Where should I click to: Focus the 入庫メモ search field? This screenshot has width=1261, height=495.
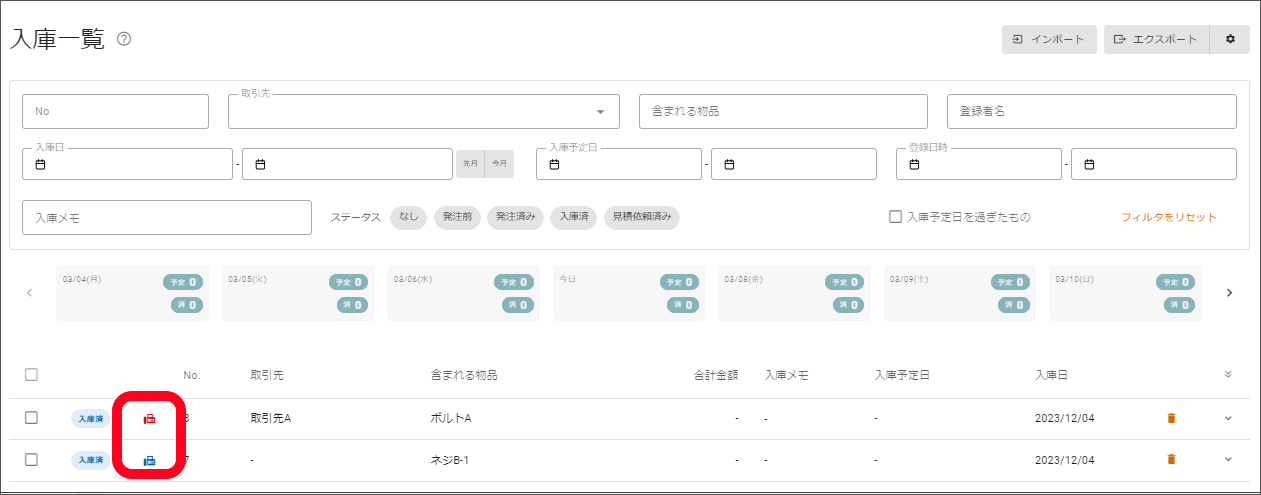pos(167,217)
